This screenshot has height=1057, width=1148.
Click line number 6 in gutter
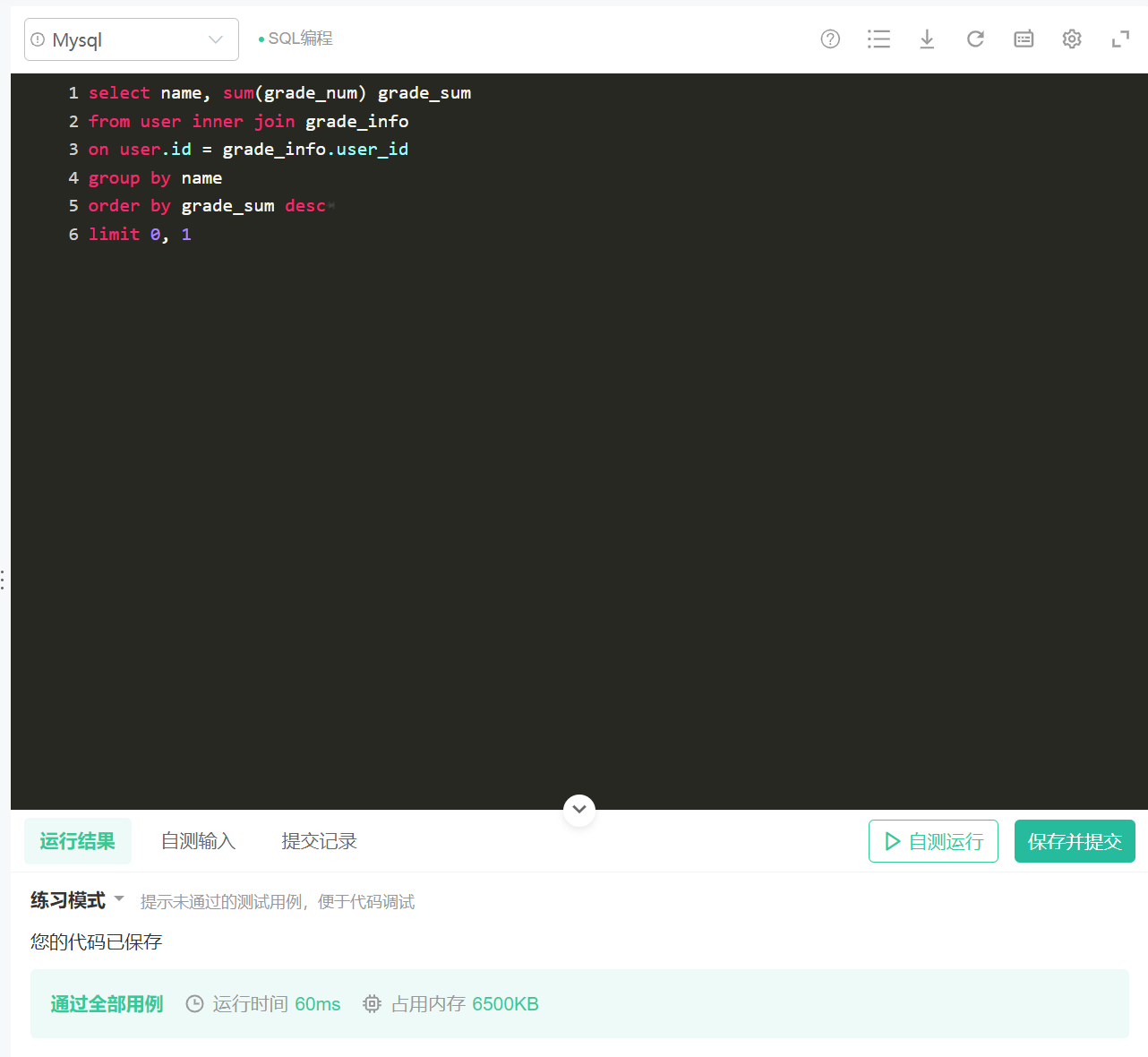click(73, 234)
